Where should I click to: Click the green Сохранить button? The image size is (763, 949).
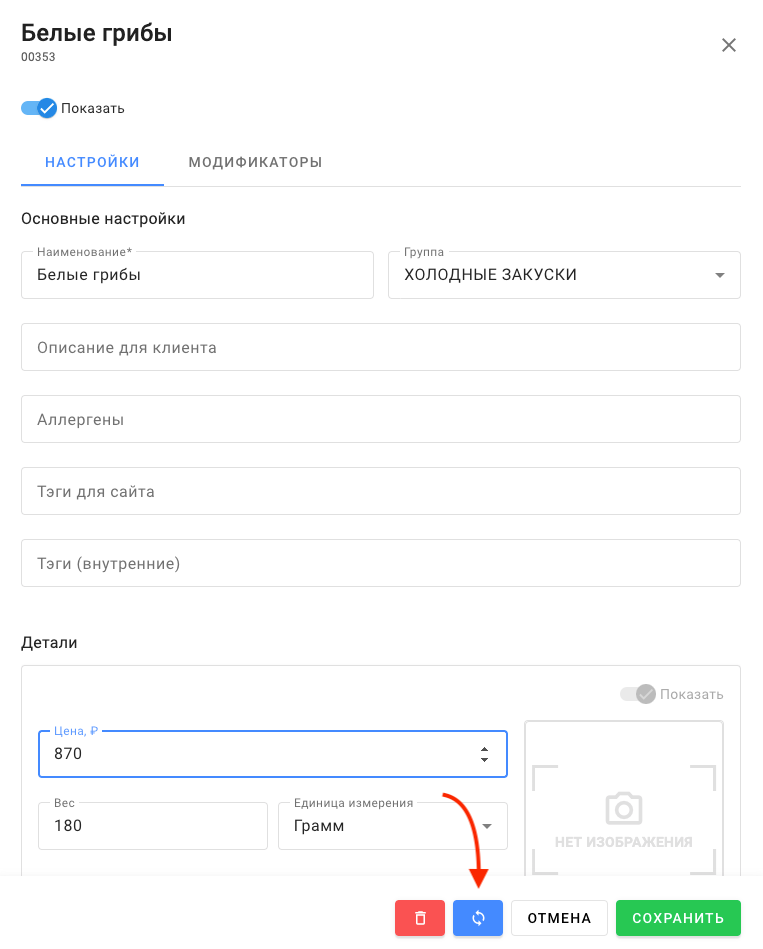click(x=678, y=918)
